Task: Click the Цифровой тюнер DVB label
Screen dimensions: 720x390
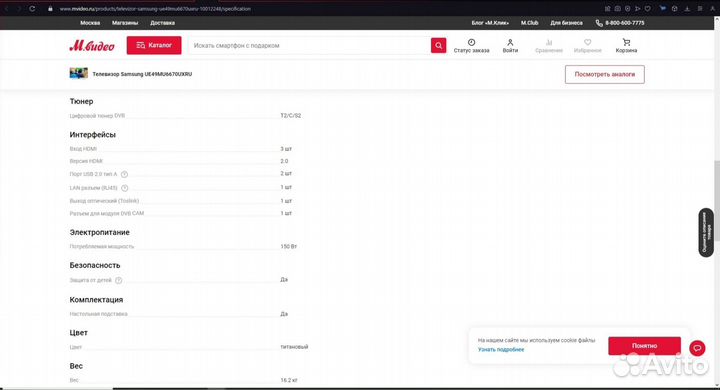Action: click(x=97, y=116)
